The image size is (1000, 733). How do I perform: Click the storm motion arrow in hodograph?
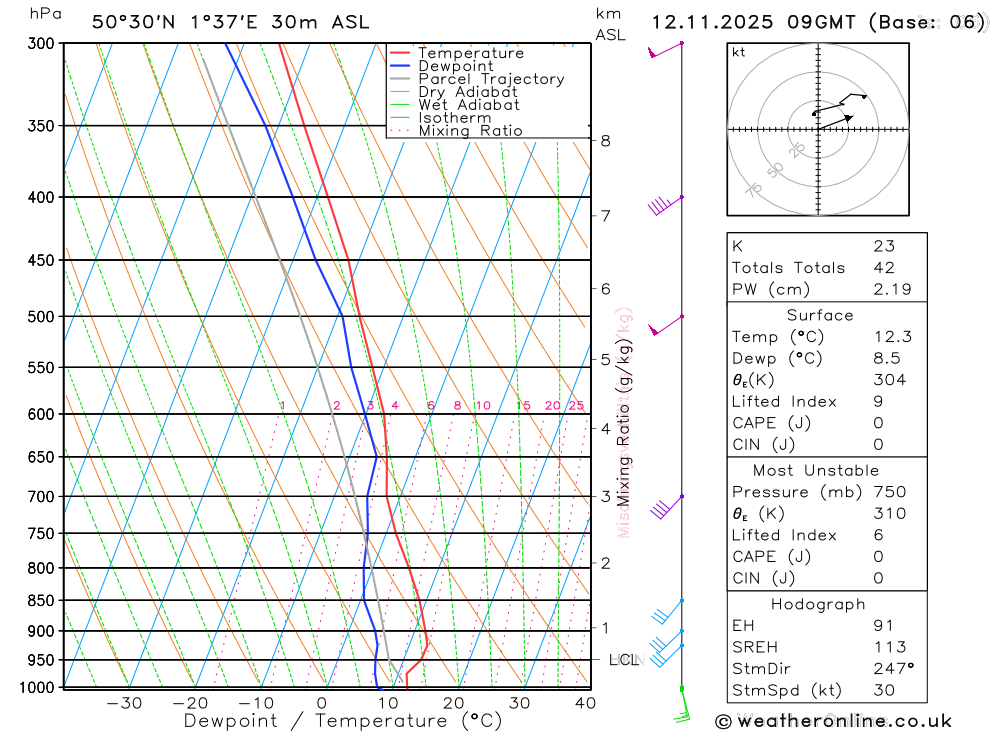pos(835,122)
